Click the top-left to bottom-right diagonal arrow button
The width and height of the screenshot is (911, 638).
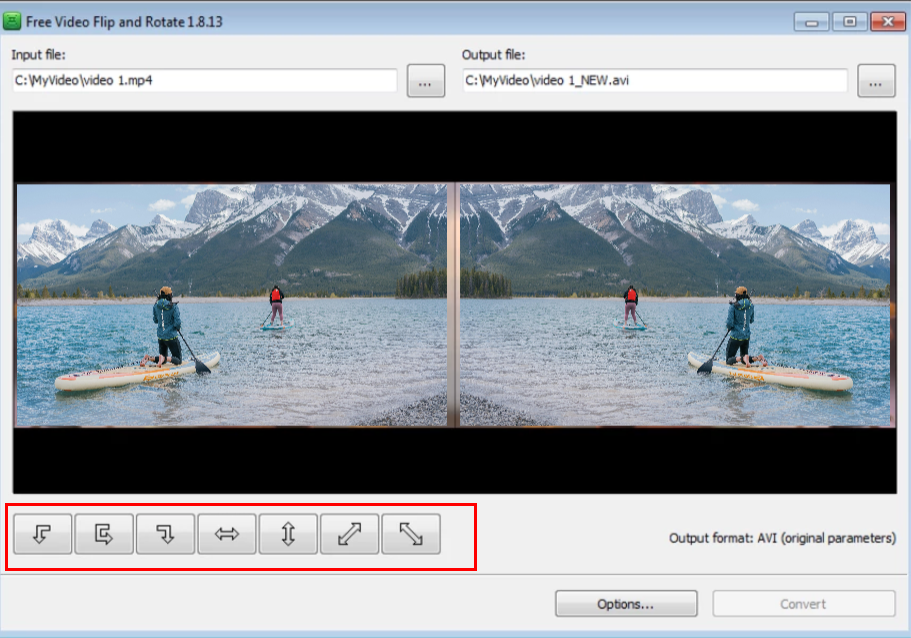pos(411,533)
